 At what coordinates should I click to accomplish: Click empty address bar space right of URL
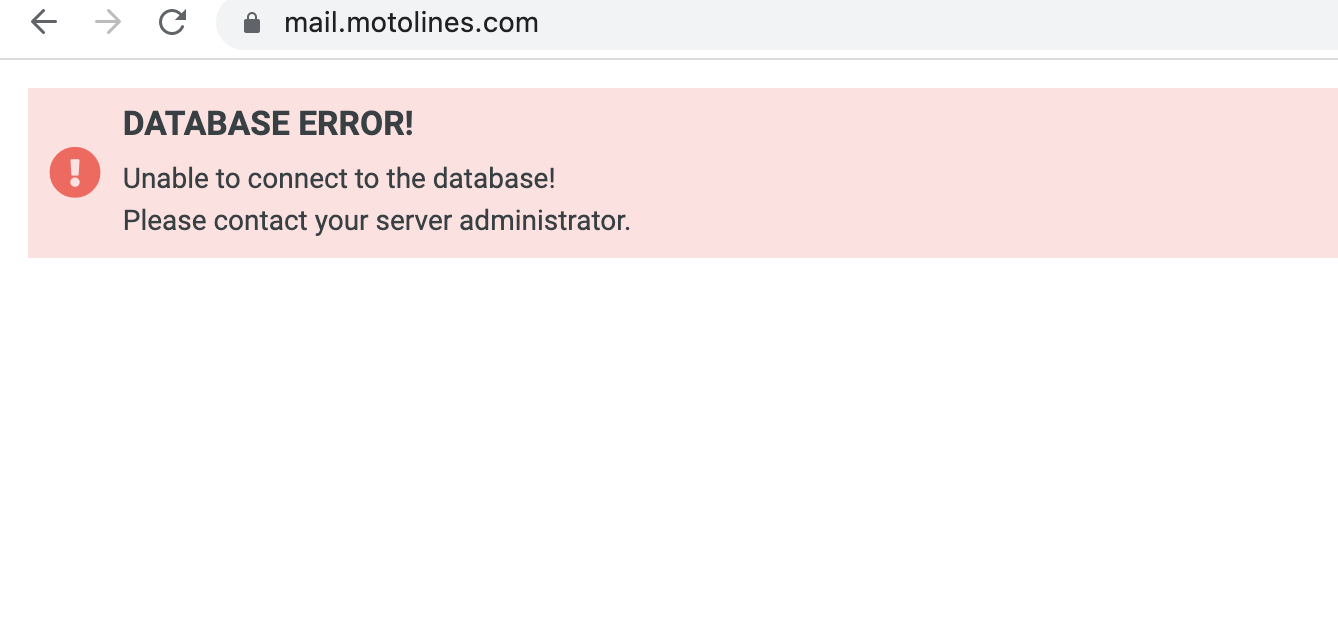(x=900, y=23)
